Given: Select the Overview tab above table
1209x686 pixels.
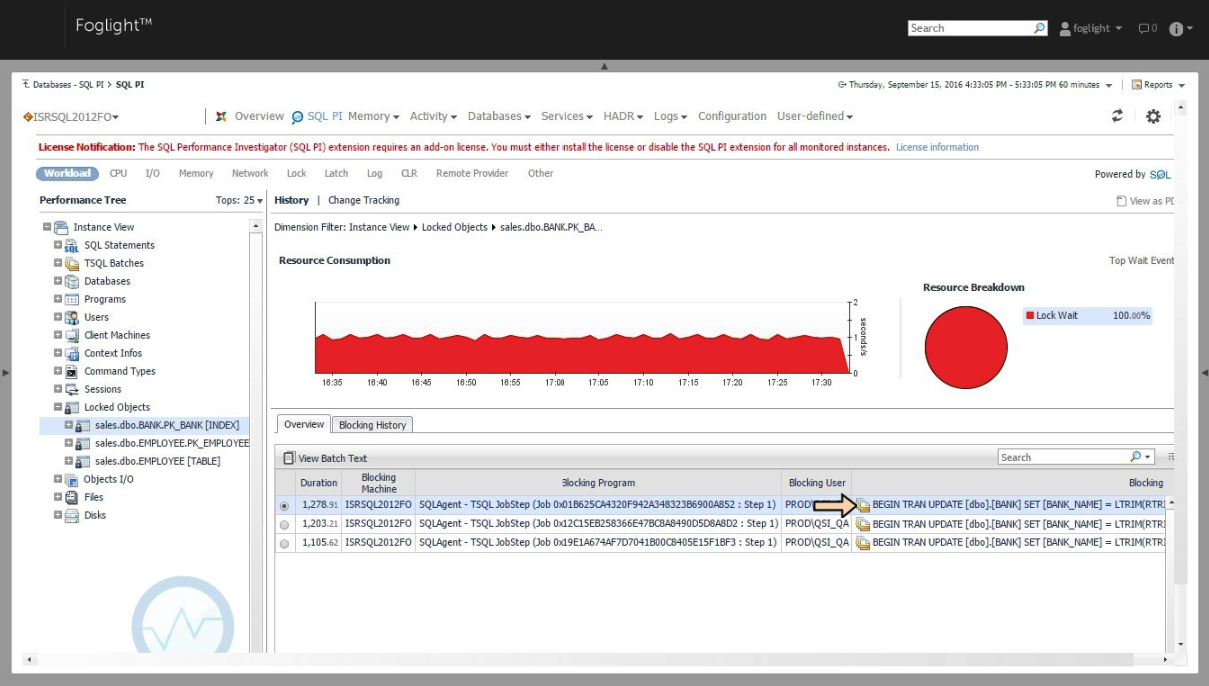Looking at the screenshot, I should tap(304, 424).
